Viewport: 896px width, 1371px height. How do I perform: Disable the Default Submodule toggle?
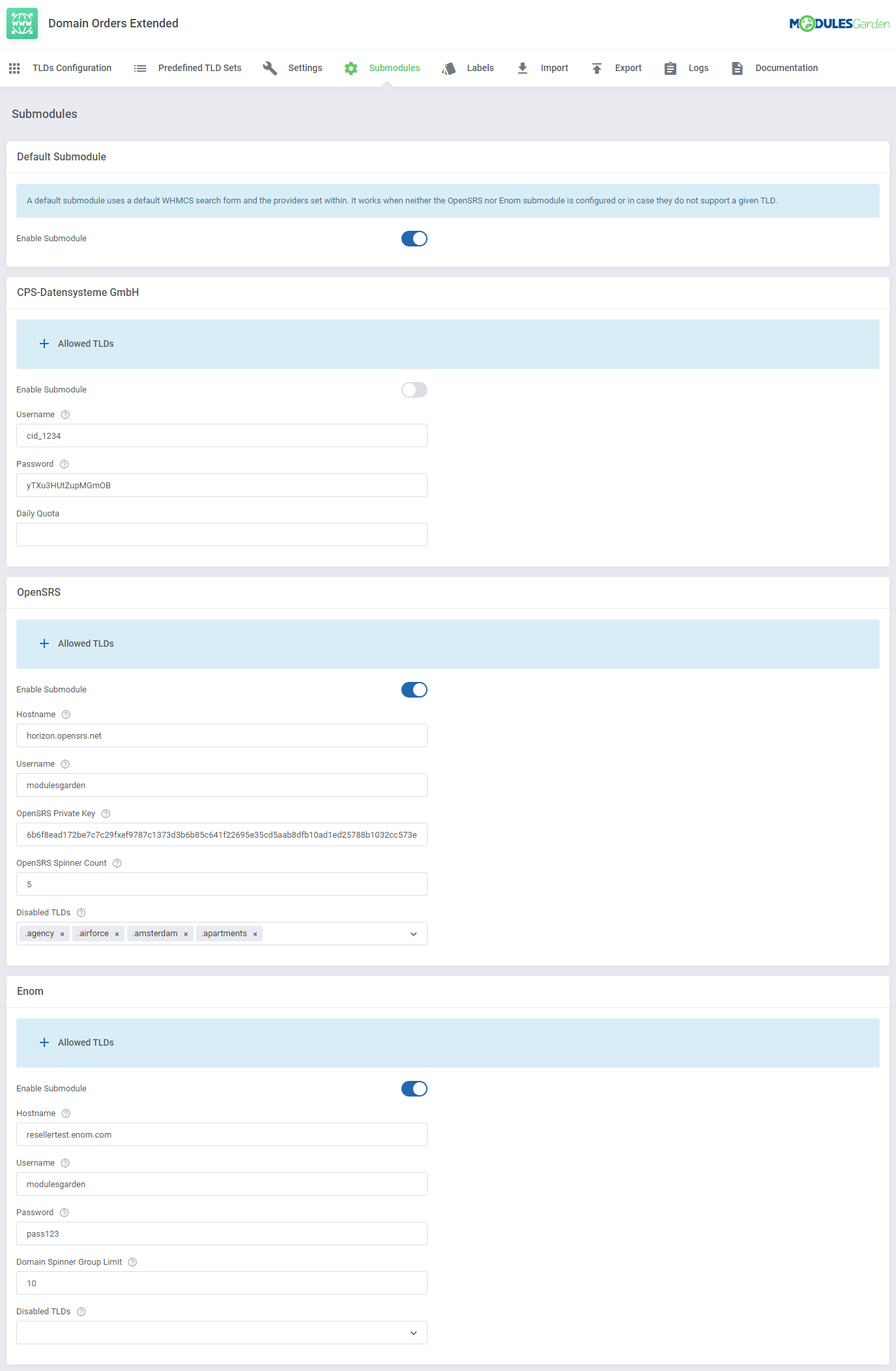click(414, 239)
